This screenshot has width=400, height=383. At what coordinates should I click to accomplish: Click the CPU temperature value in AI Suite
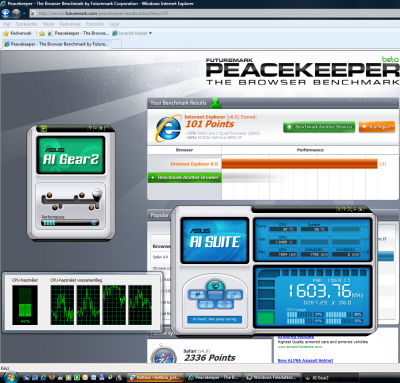(x=283, y=229)
